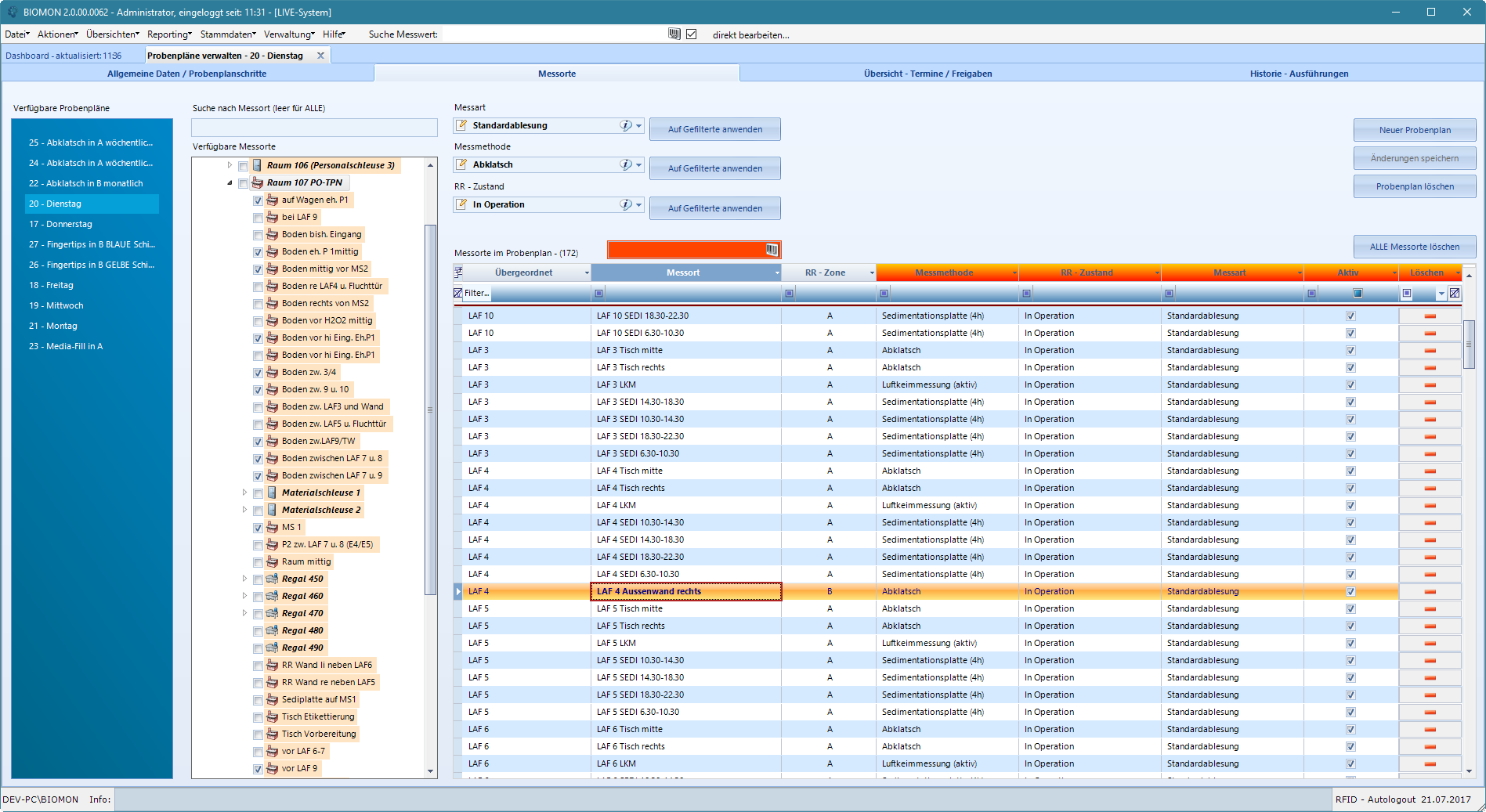1486x812 pixels.
Task: Click the edit icon next to Abklatsch
Action: tap(462, 164)
